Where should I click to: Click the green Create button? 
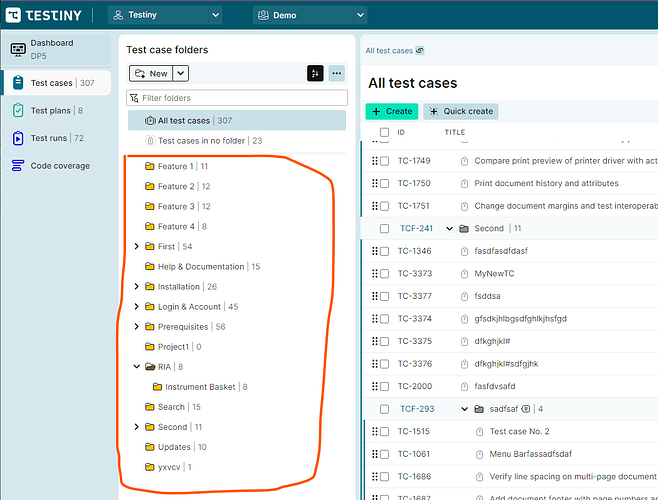[392, 111]
